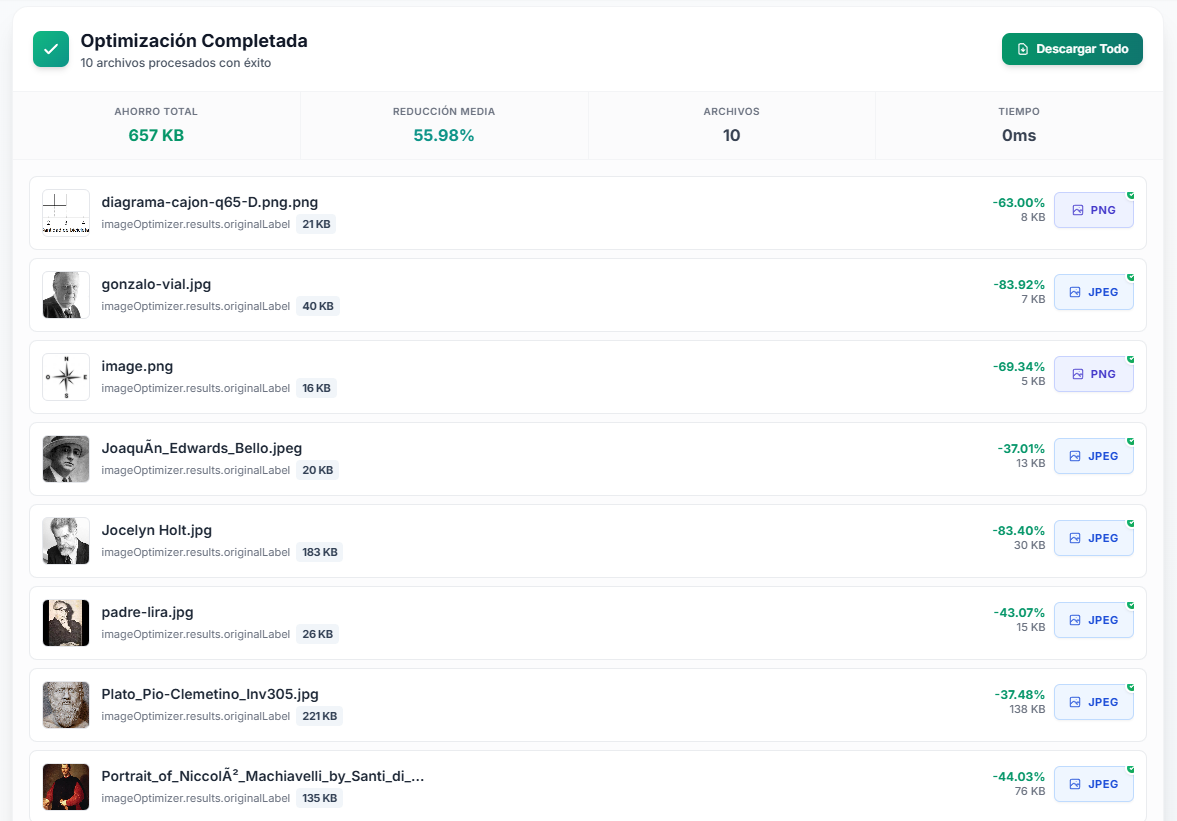Viewport: 1177px width, 821px height.
Task: Click image icon in Plato JPEG button
Action: (x=1075, y=702)
